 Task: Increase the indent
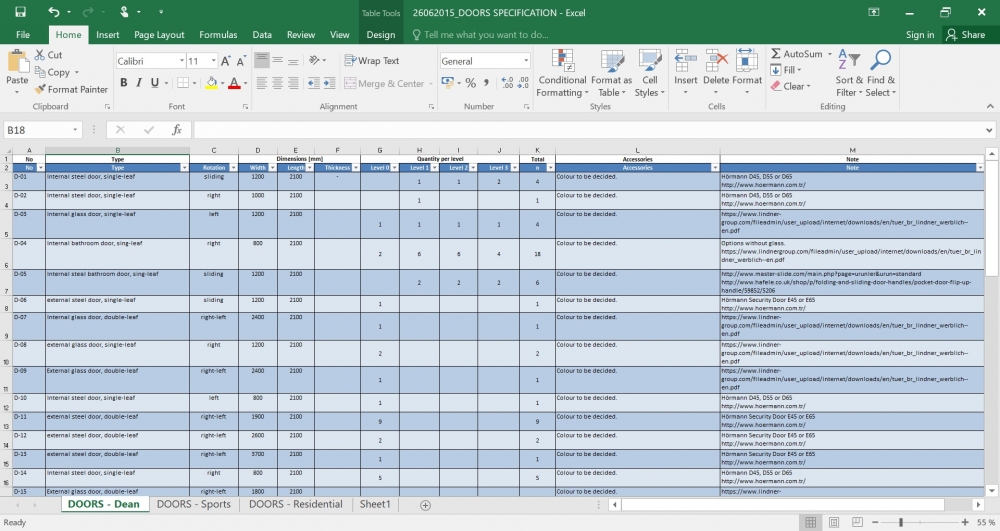click(329, 83)
